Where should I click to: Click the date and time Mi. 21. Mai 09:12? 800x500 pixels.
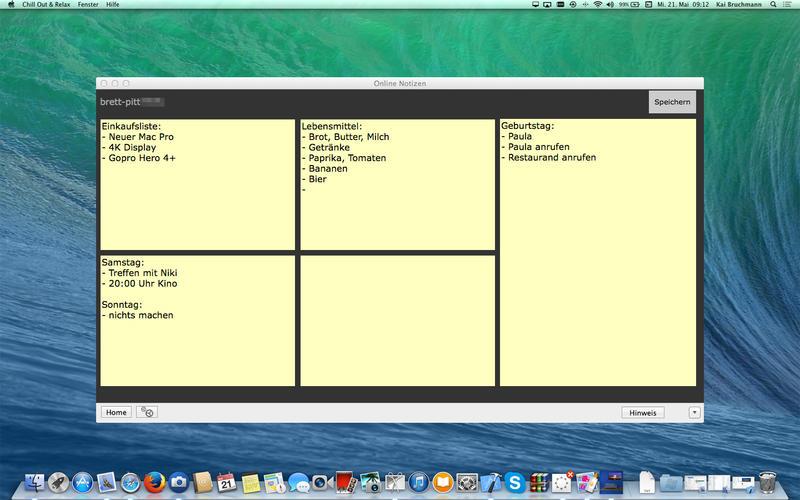coord(683,4)
